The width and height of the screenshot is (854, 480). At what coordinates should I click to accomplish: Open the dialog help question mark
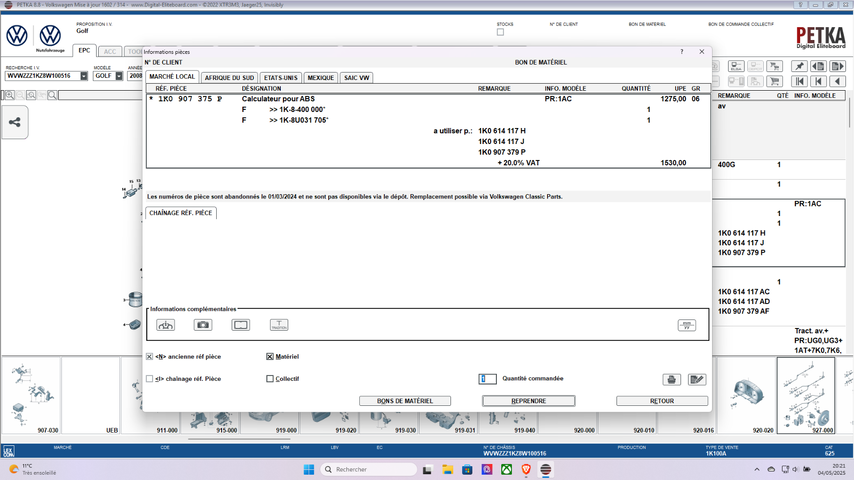click(x=681, y=52)
